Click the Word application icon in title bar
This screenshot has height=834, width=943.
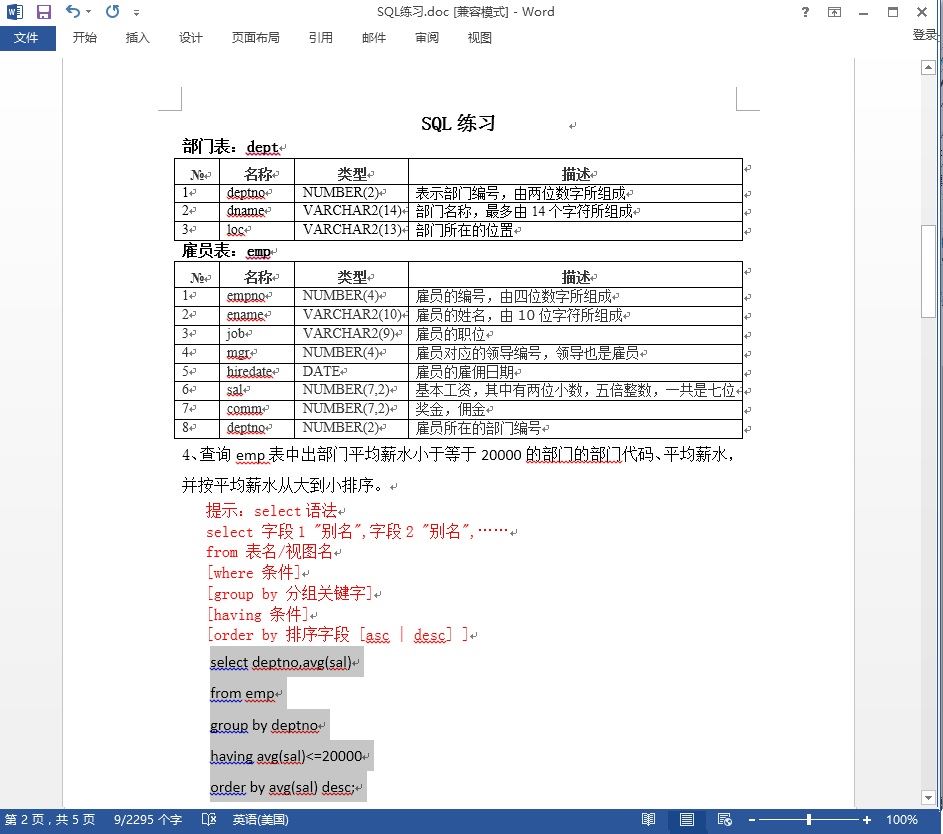pyautogui.click(x=15, y=11)
